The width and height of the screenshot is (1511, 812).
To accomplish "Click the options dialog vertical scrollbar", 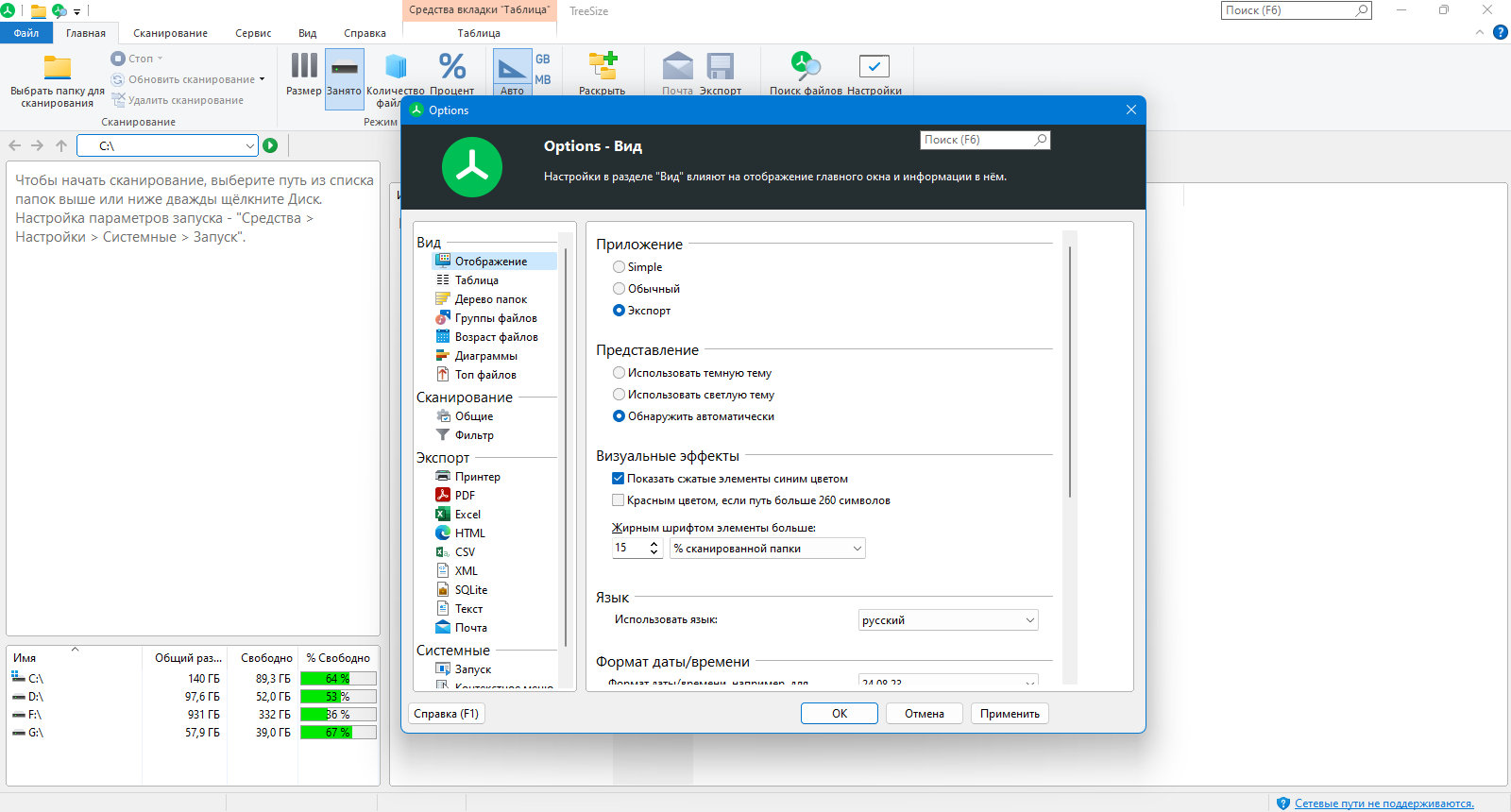I will click(1069, 371).
